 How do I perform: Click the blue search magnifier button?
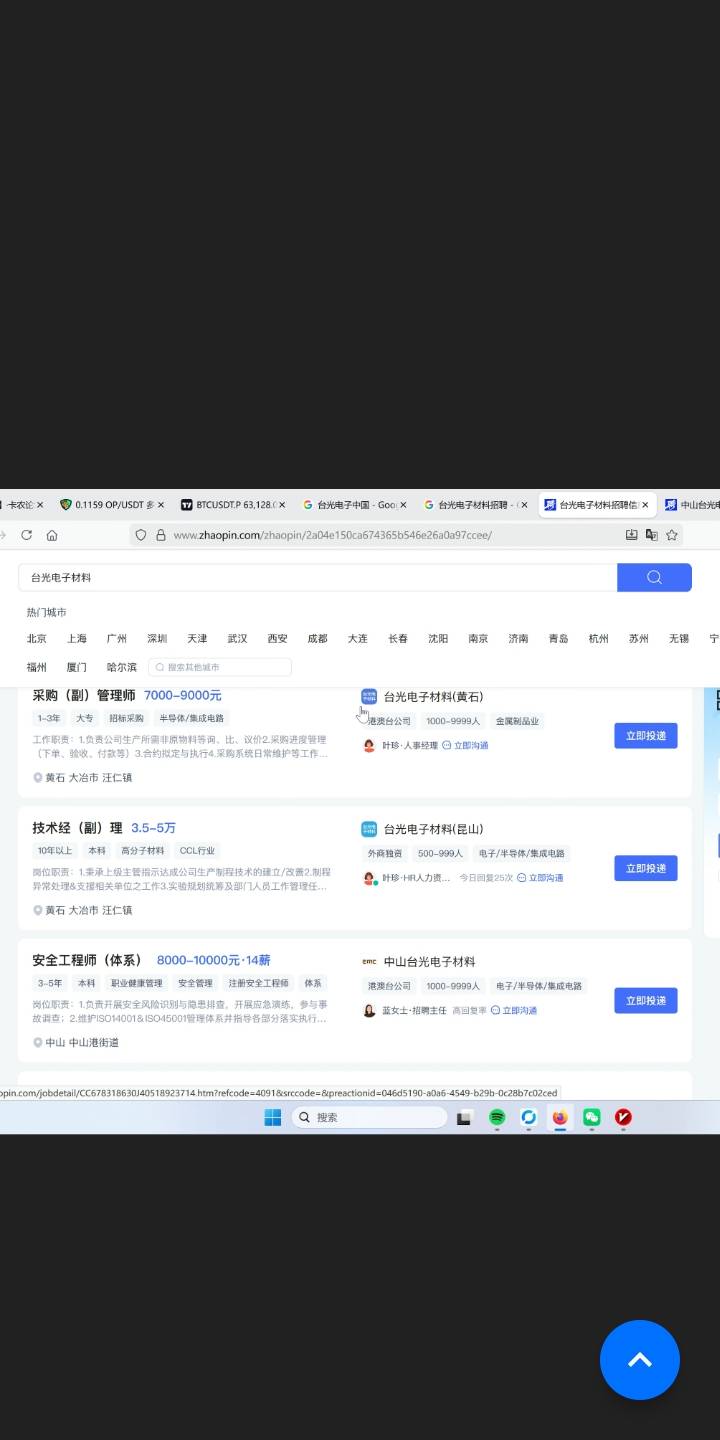tap(654, 577)
